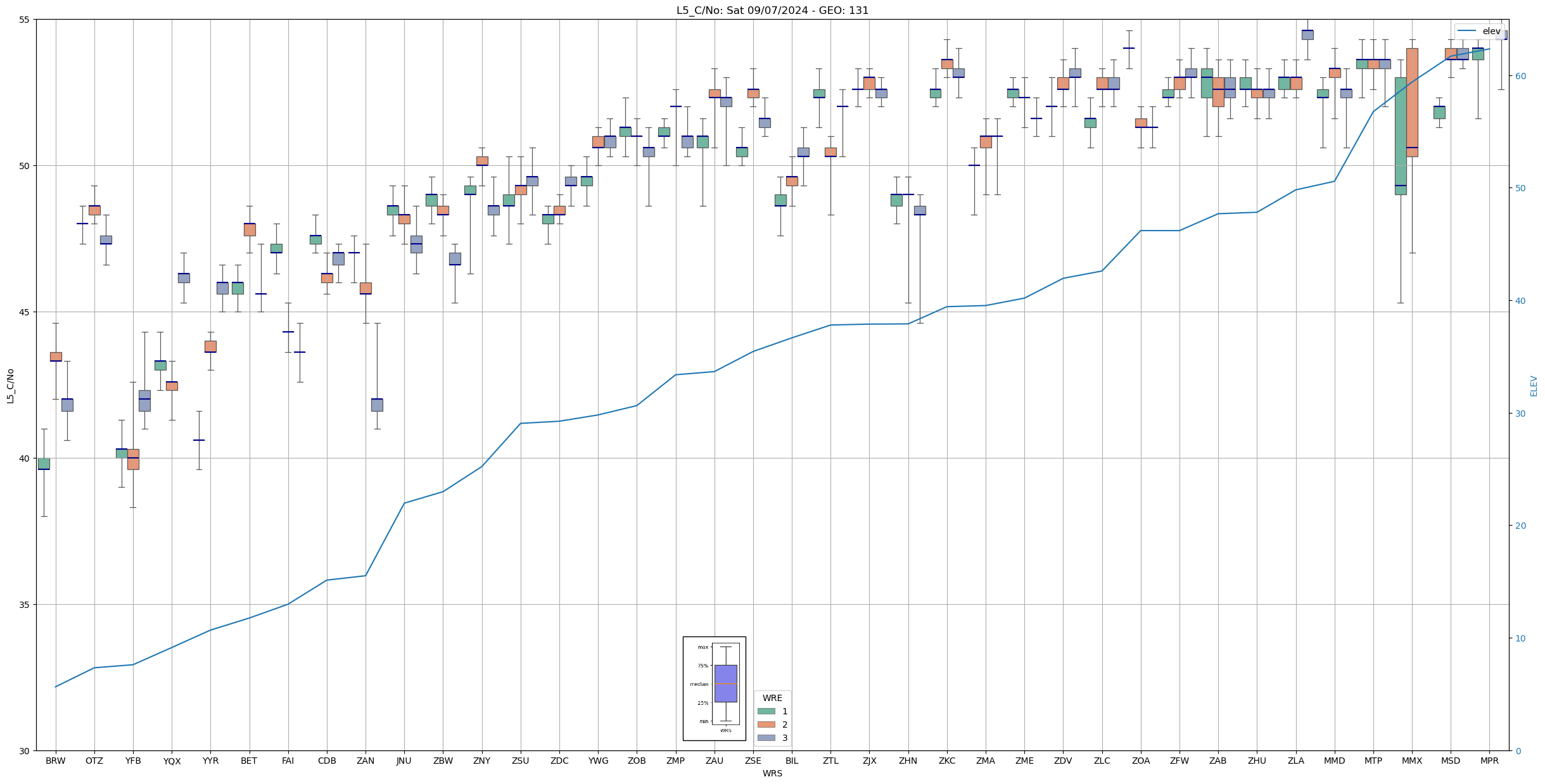
Task: Click the ZDV station tick label
Action: [1064, 761]
